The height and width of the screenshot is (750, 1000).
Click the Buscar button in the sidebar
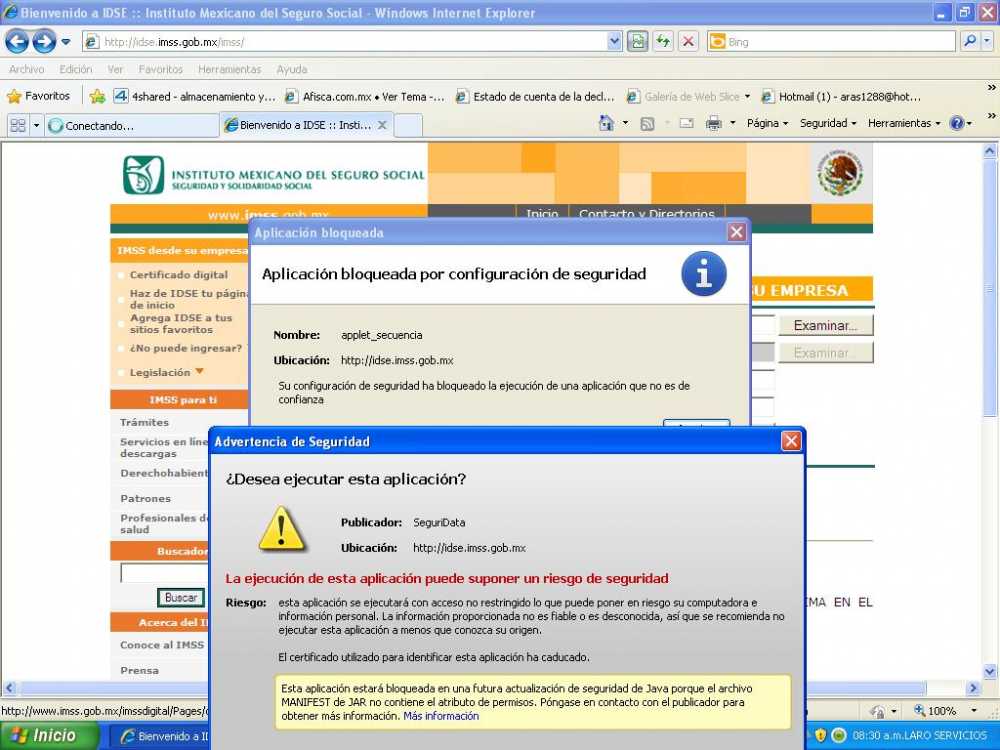(x=181, y=598)
